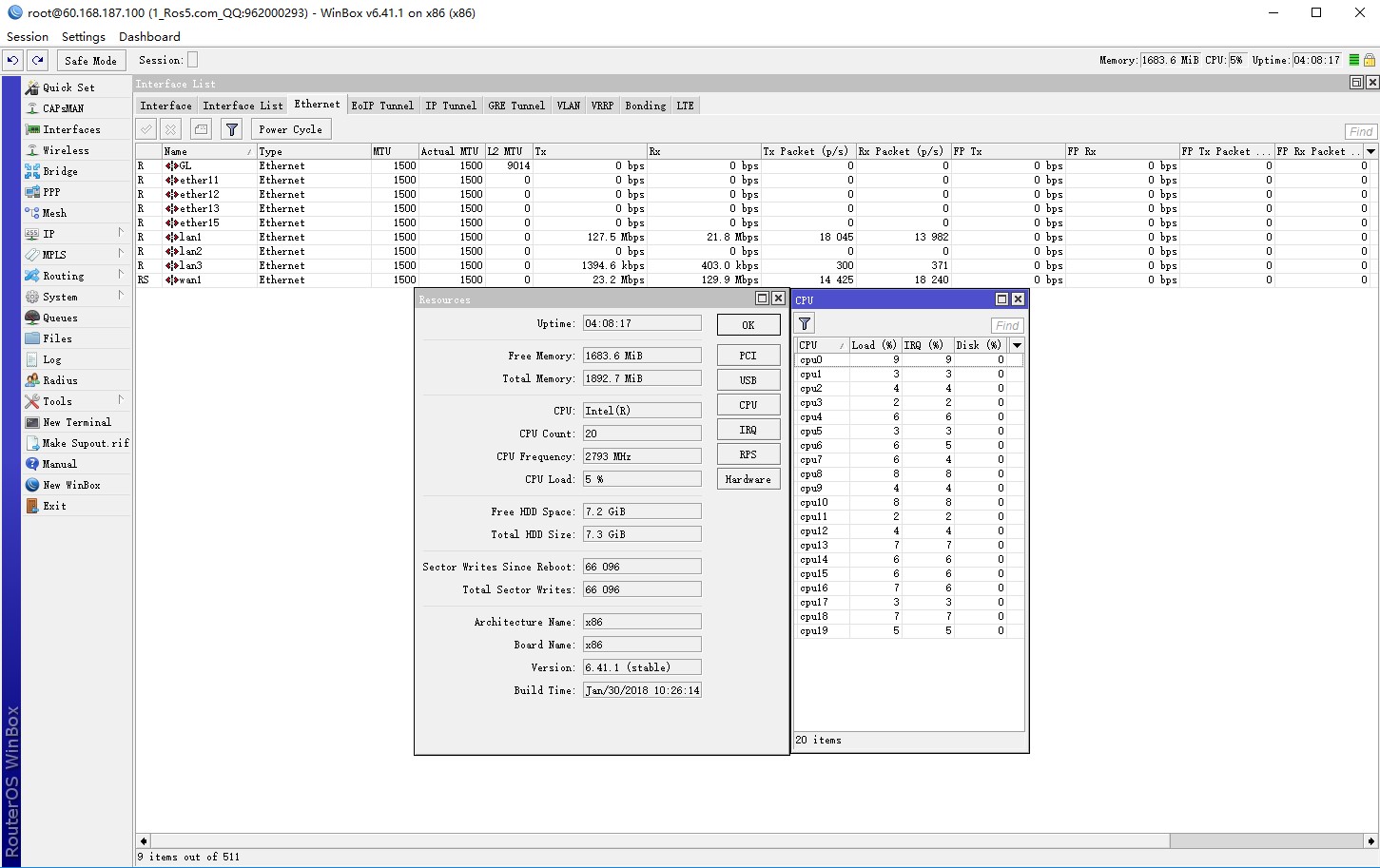Click the Find field in Interface List
This screenshot has width=1380, height=868.
pyautogui.click(x=1360, y=131)
